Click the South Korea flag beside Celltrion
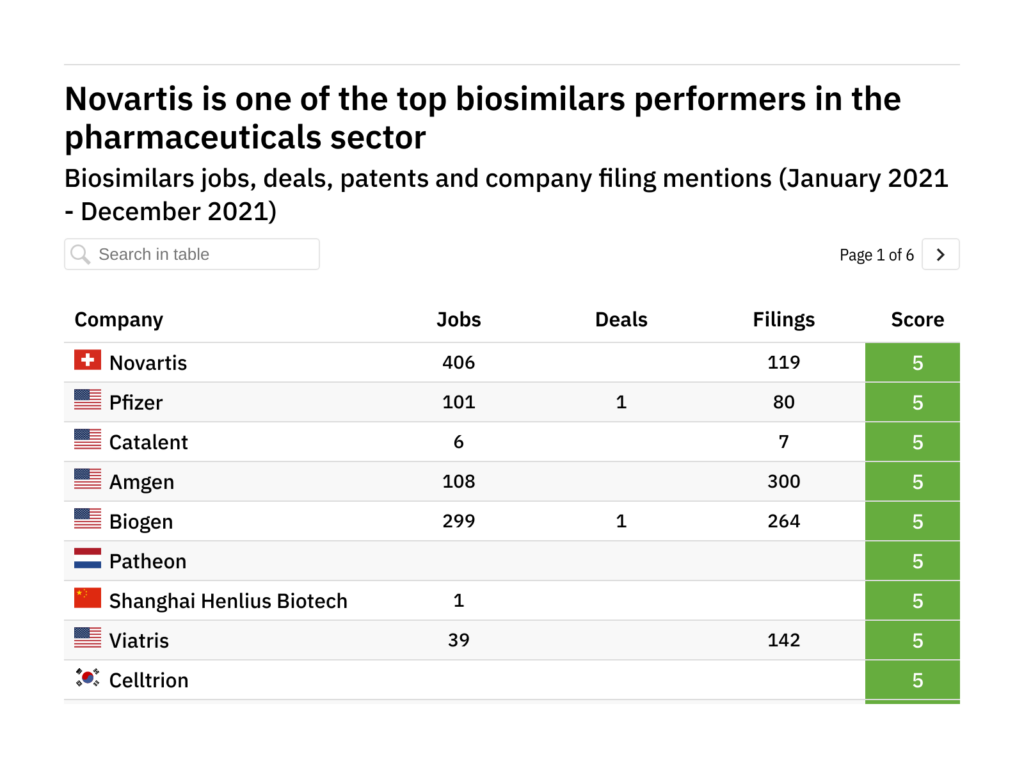Screen dimensions: 1024x768 [88, 678]
